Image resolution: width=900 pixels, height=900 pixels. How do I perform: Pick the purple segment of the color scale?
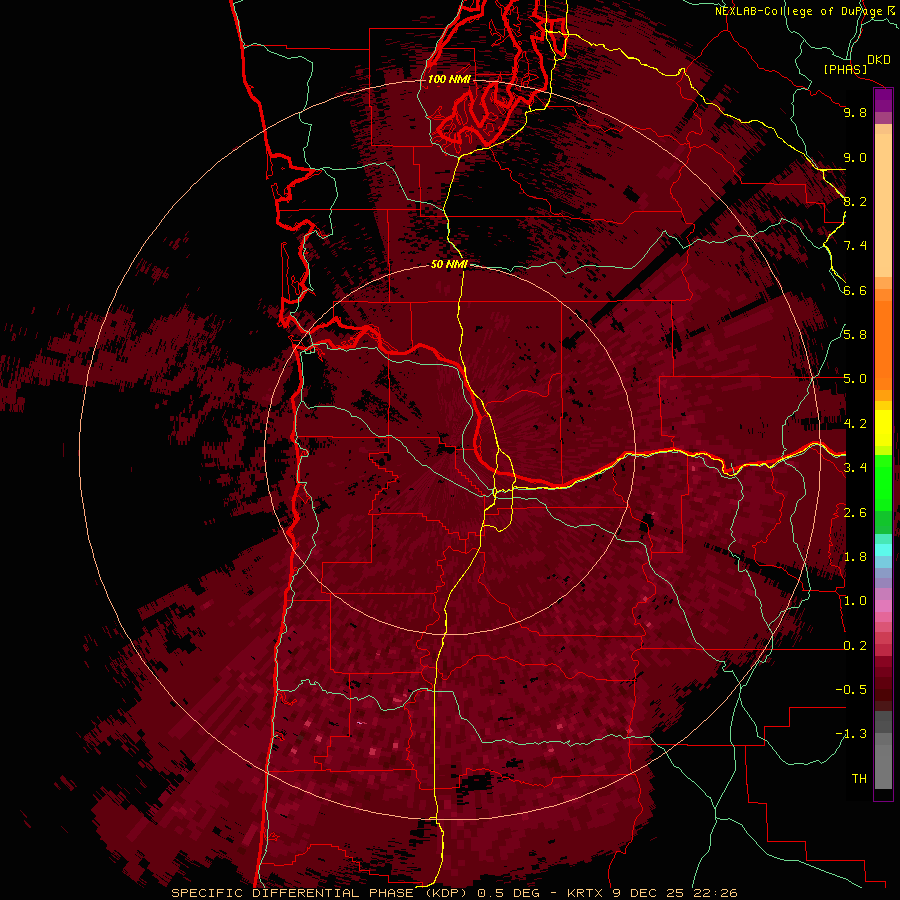[x=883, y=100]
